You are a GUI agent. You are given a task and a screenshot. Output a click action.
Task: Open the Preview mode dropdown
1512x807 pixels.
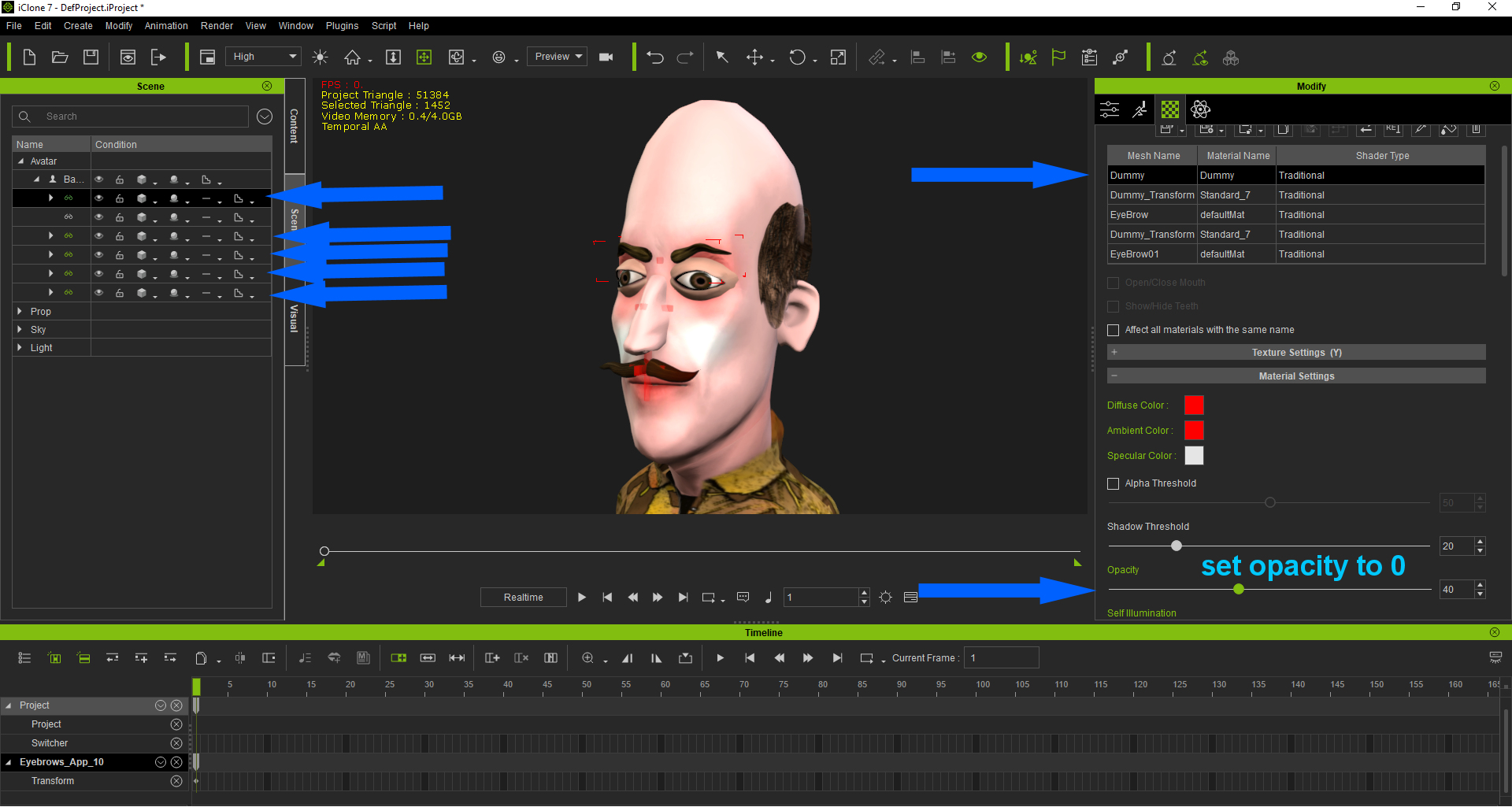tap(557, 57)
